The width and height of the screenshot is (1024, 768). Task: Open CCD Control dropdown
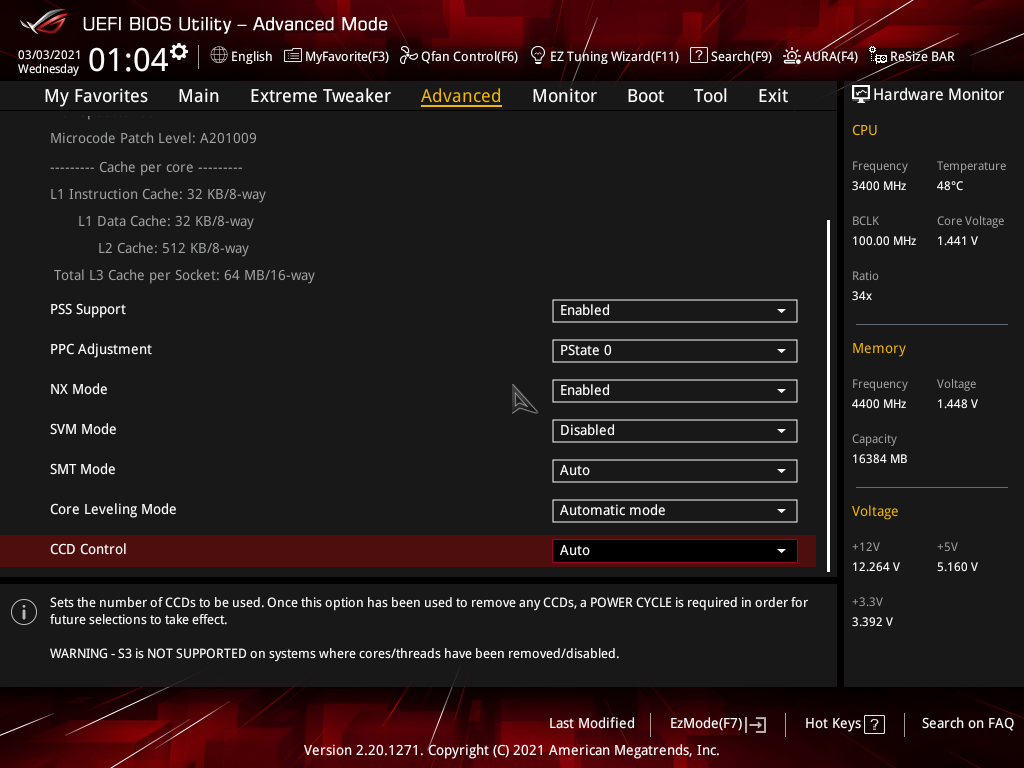[675, 551]
